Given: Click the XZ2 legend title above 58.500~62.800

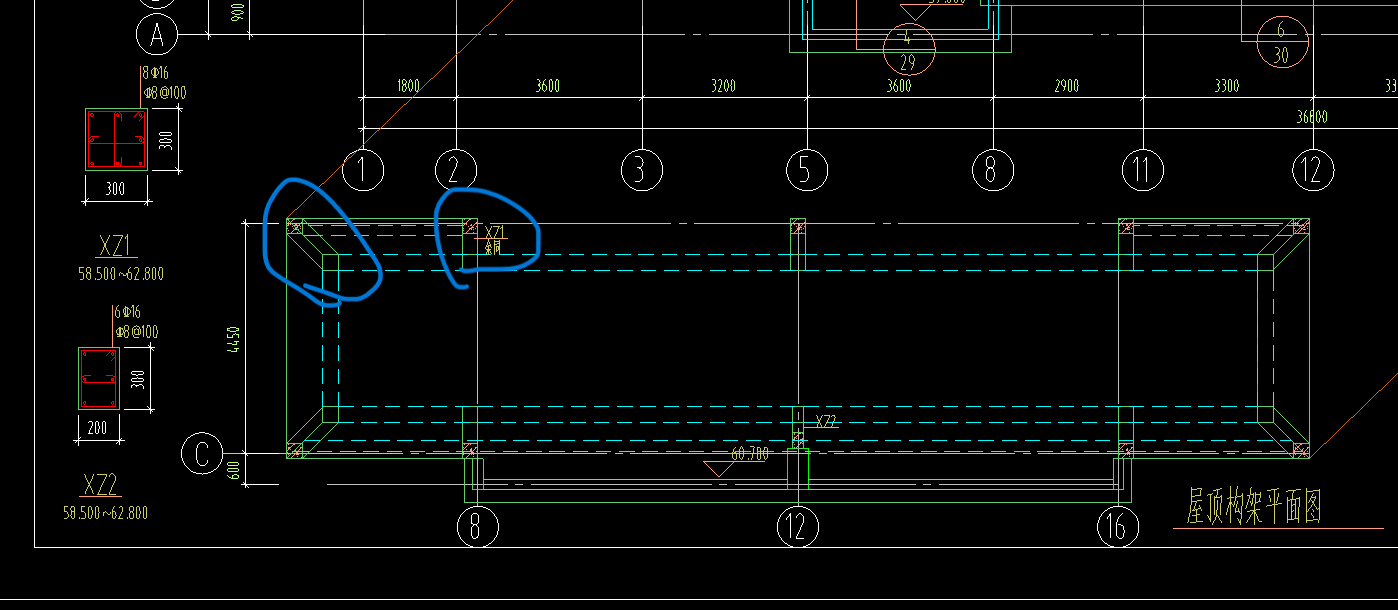Looking at the screenshot, I should point(101,485).
